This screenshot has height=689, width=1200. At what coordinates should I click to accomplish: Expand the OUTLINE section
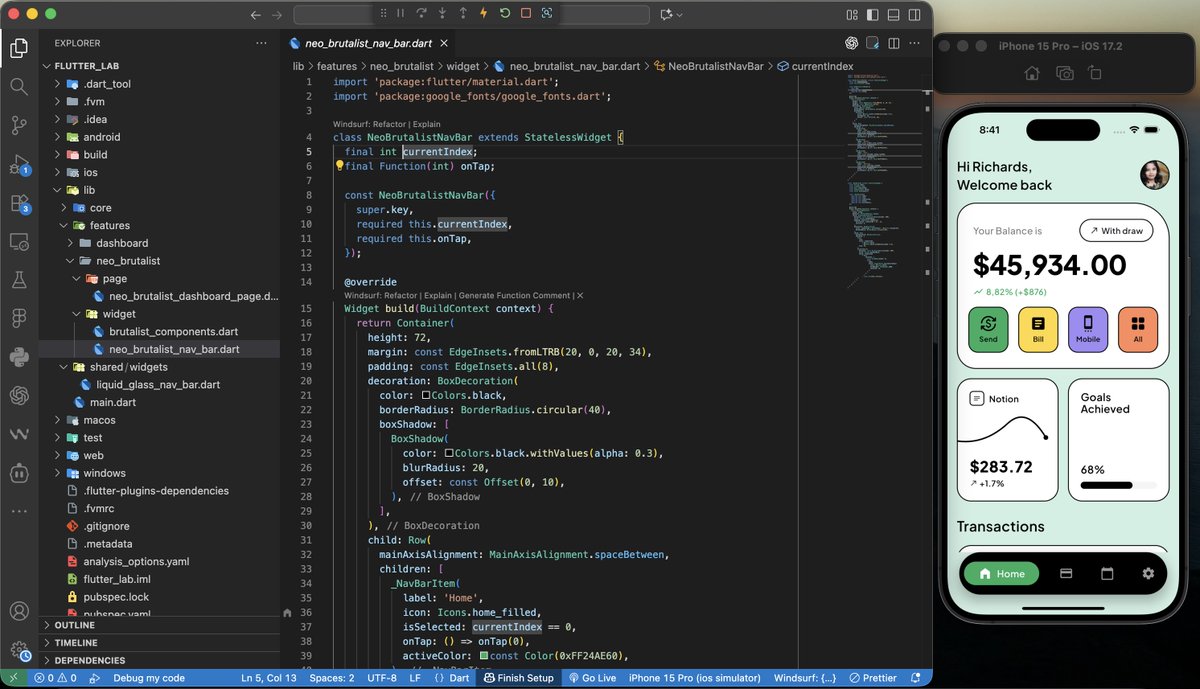[159, 625]
